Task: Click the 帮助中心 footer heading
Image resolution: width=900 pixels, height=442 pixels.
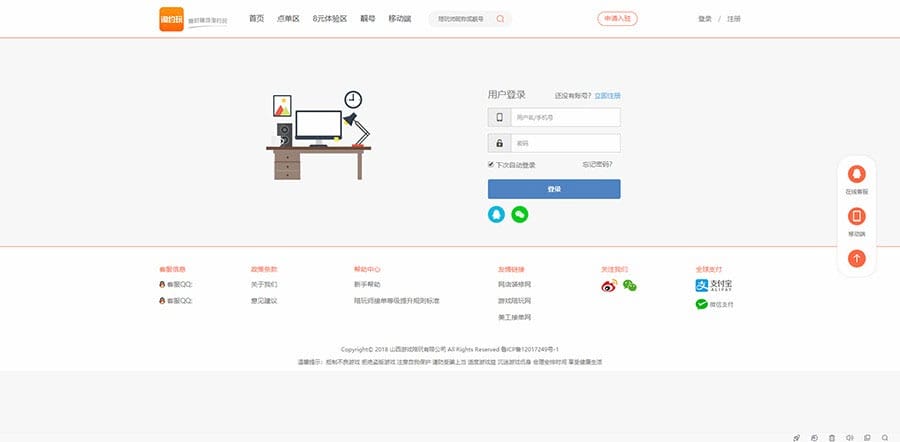Action: pyautogui.click(x=367, y=269)
